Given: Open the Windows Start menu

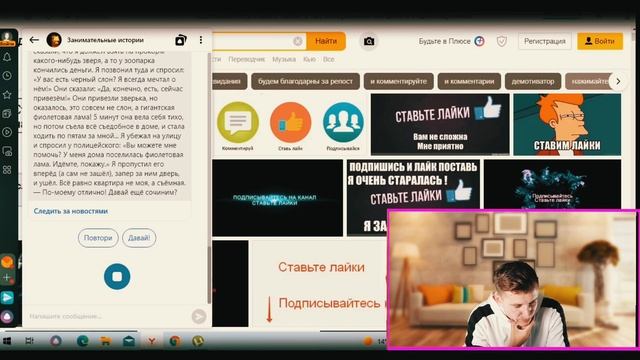Looking at the screenshot, I should pos(7,341).
